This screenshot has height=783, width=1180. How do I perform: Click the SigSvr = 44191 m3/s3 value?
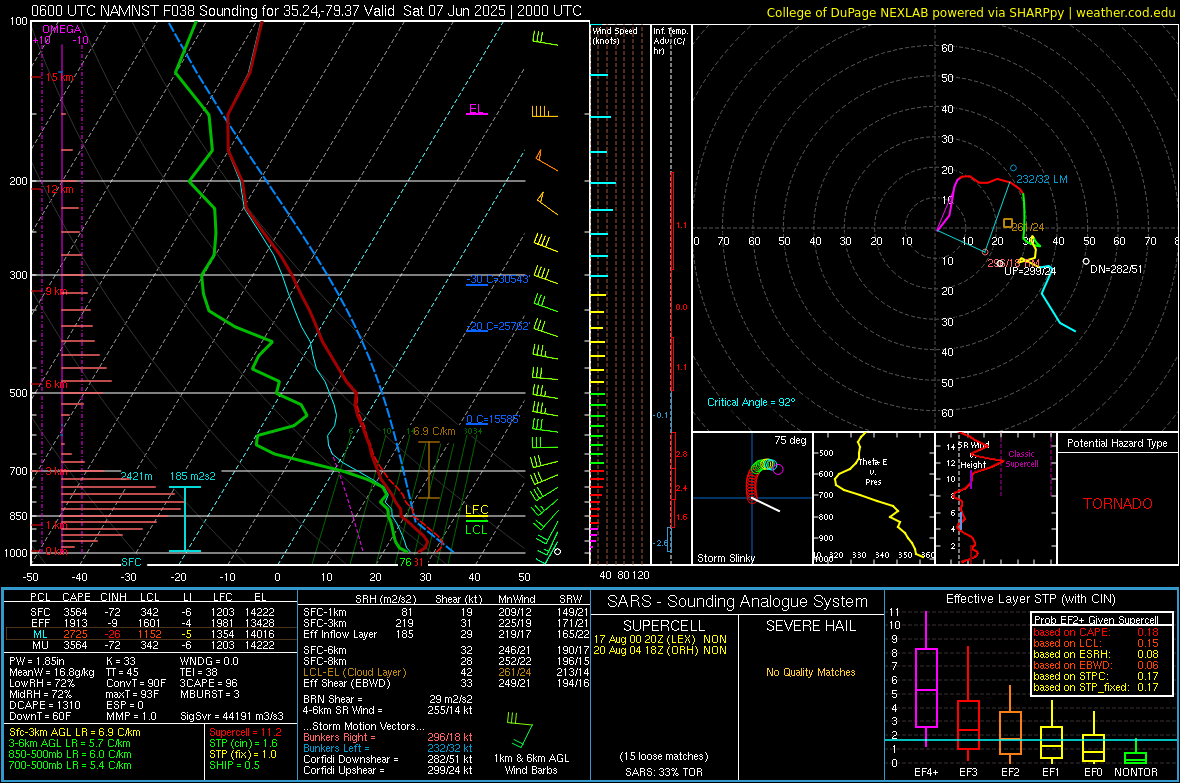232,716
